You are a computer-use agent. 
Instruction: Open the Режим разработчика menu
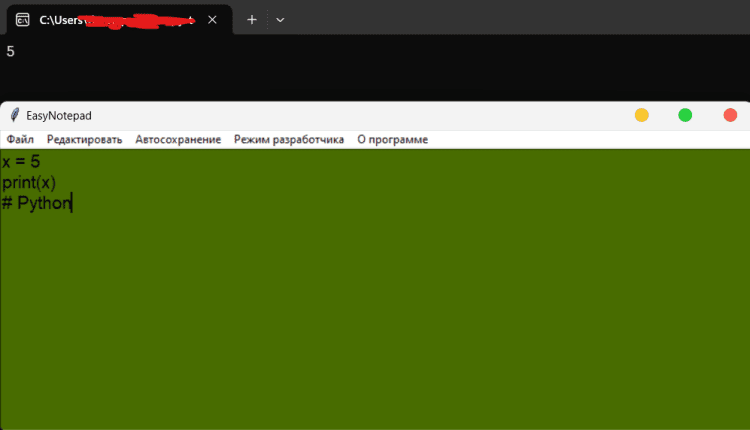click(289, 140)
